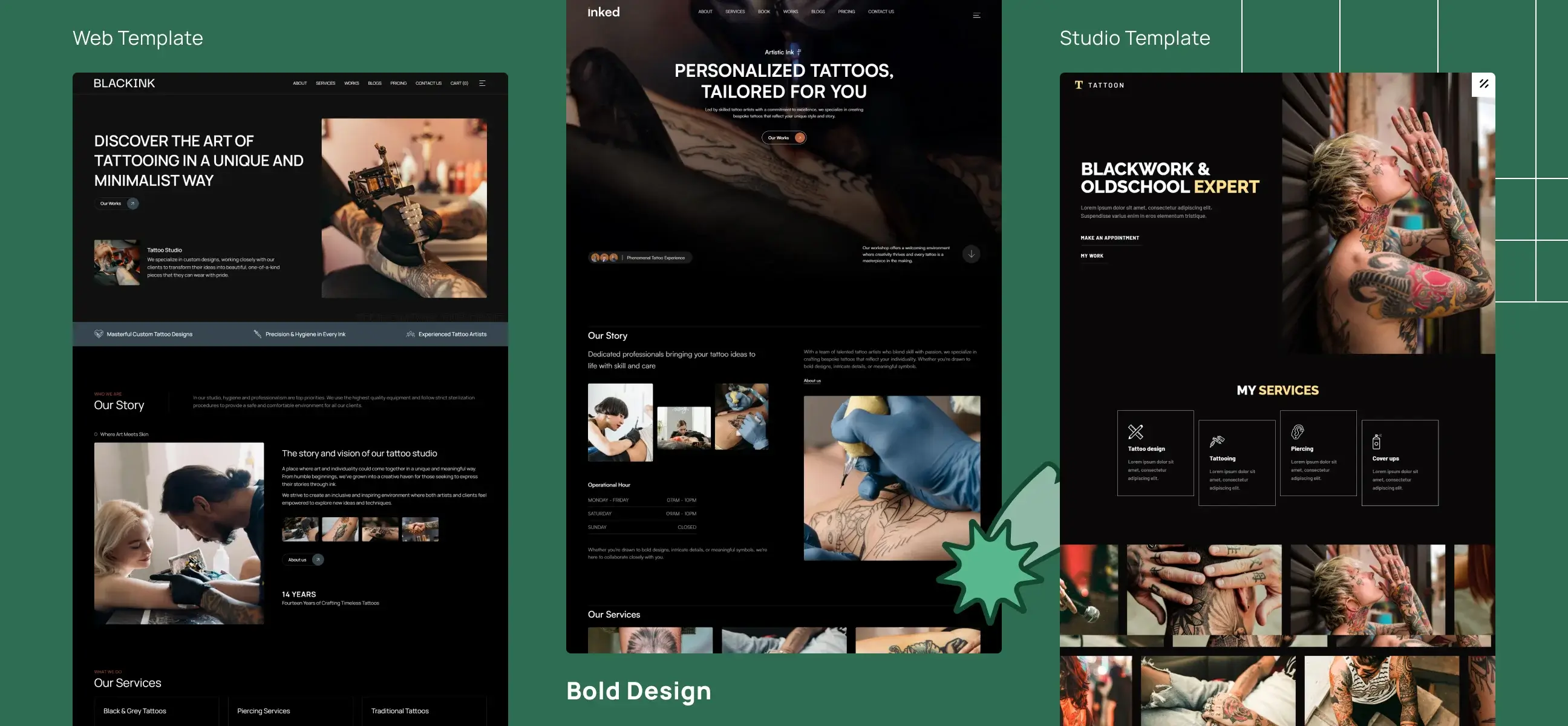Click the Webflow badge icon on Tattoon
The width and height of the screenshot is (1568, 726).
click(x=1483, y=84)
